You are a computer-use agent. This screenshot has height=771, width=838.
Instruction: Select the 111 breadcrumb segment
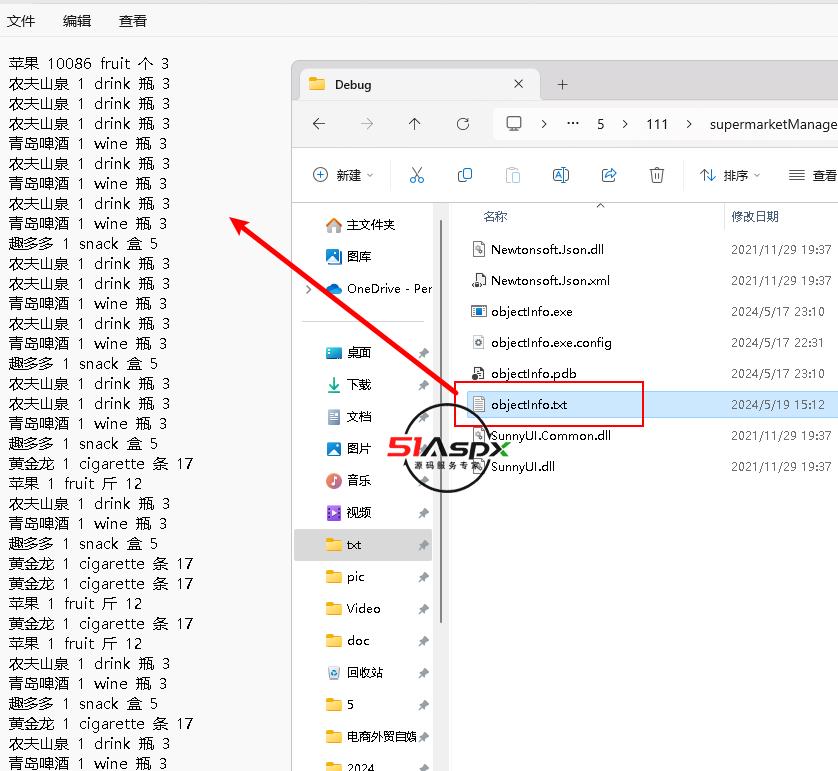coord(657,124)
